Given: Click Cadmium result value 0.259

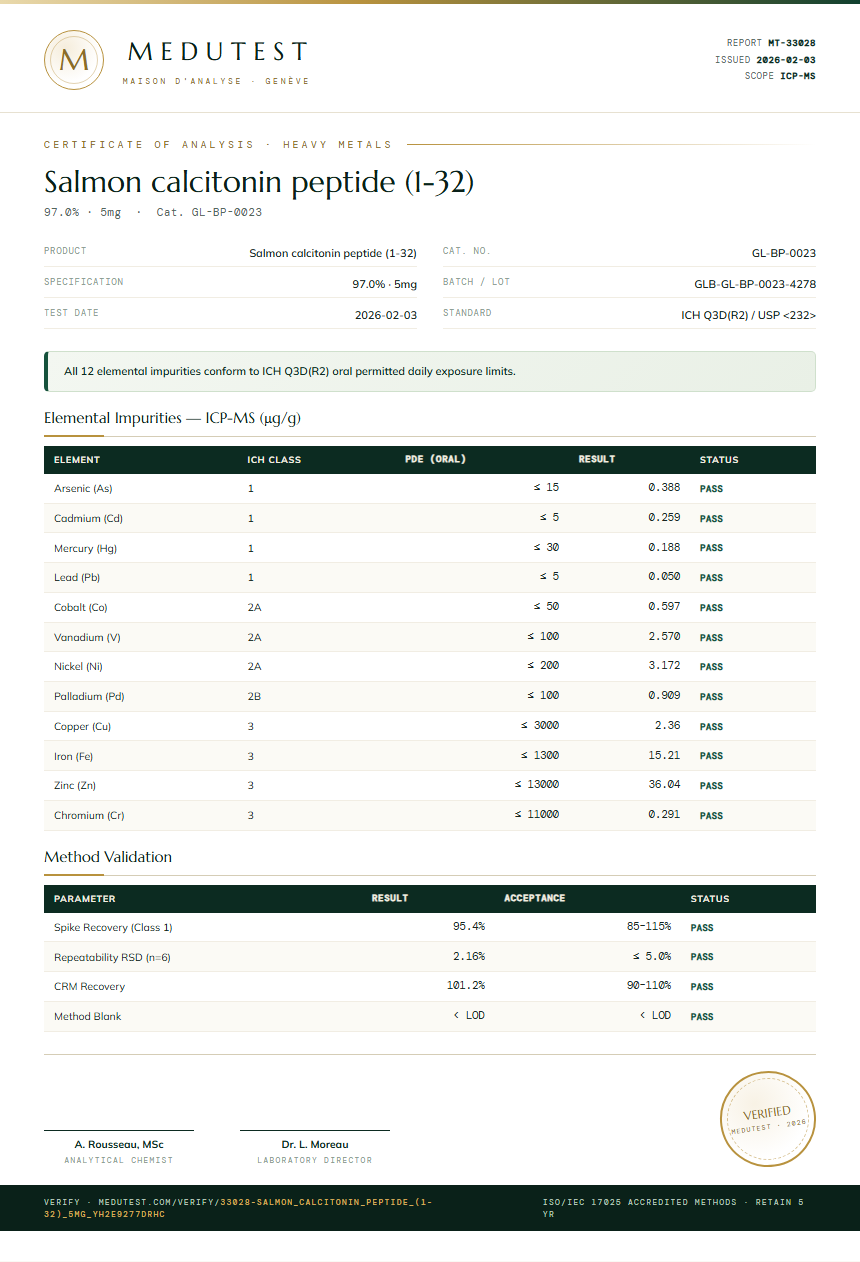Looking at the screenshot, I should coord(664,518).
